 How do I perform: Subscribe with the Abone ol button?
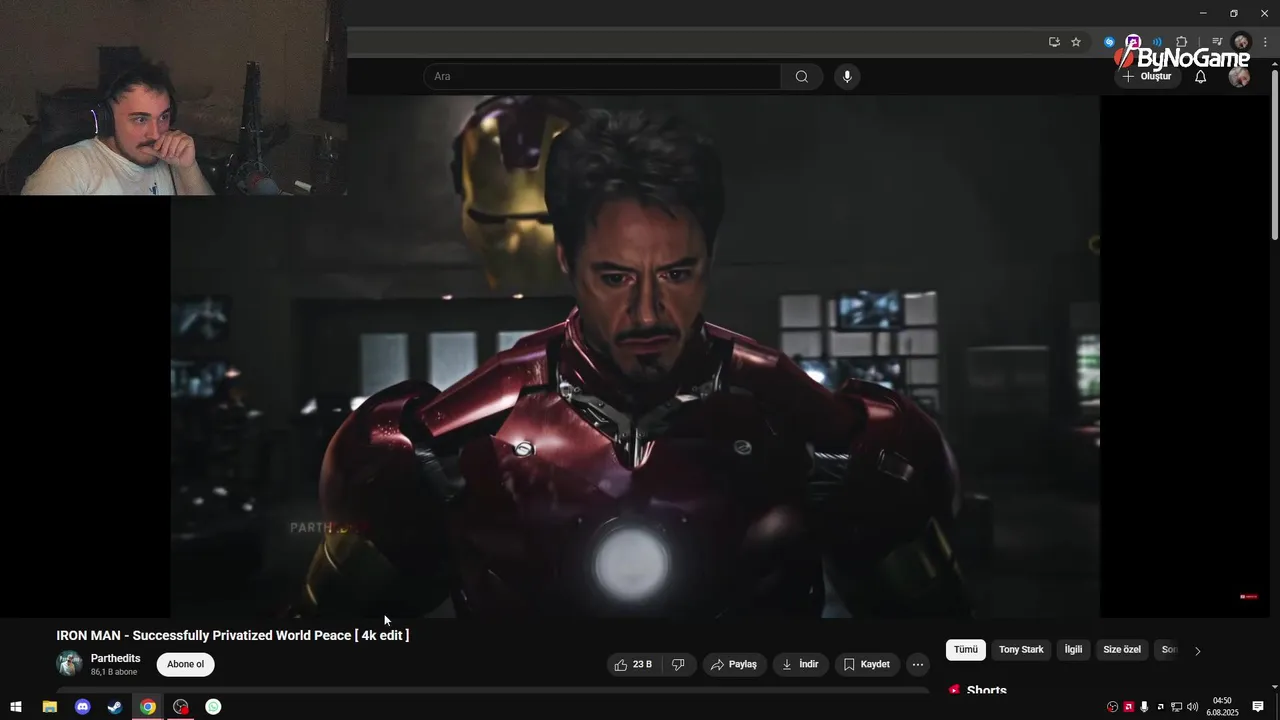tap(185, 664)
